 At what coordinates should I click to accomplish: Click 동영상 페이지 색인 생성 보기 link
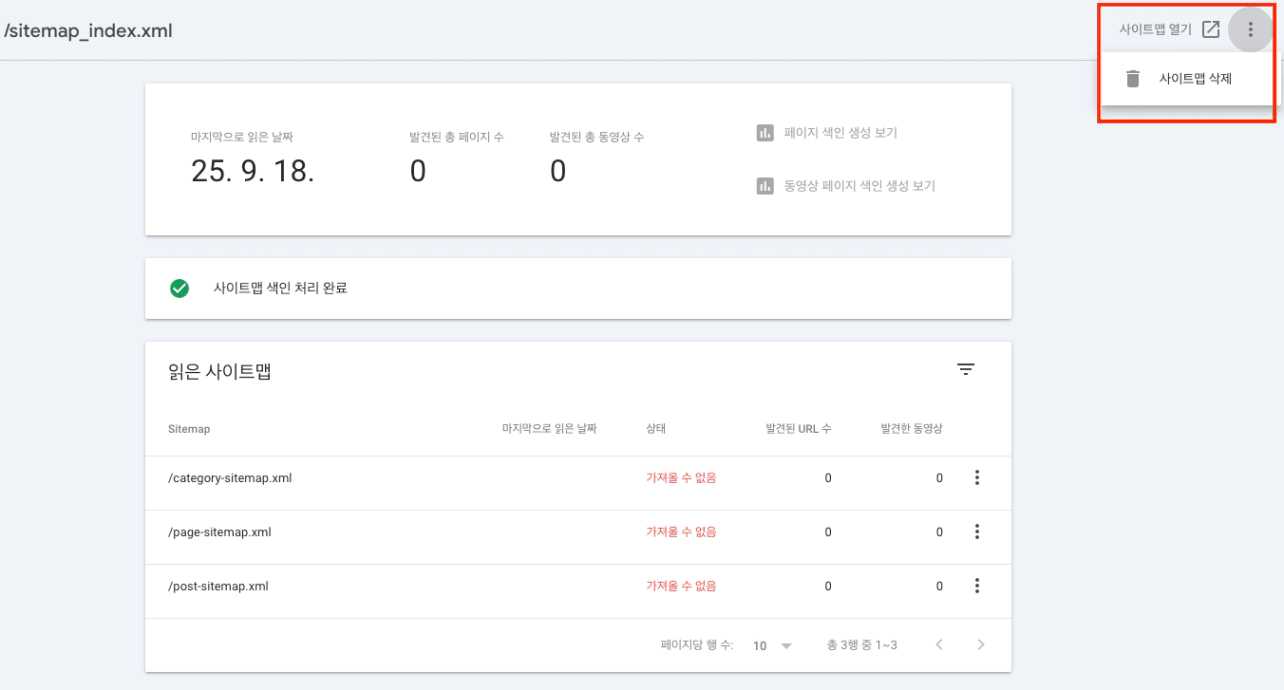point(860,186)
